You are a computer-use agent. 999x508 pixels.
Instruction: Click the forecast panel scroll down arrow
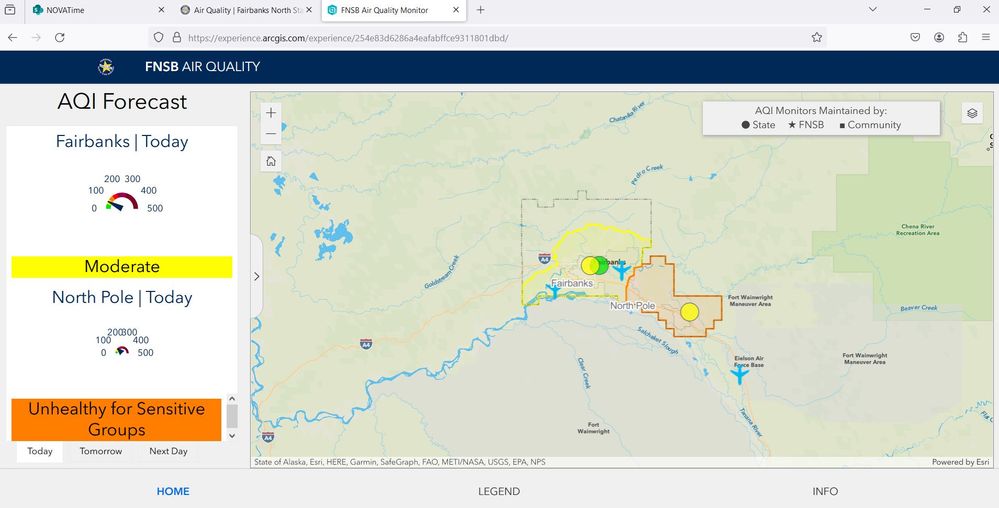[232, 436]
